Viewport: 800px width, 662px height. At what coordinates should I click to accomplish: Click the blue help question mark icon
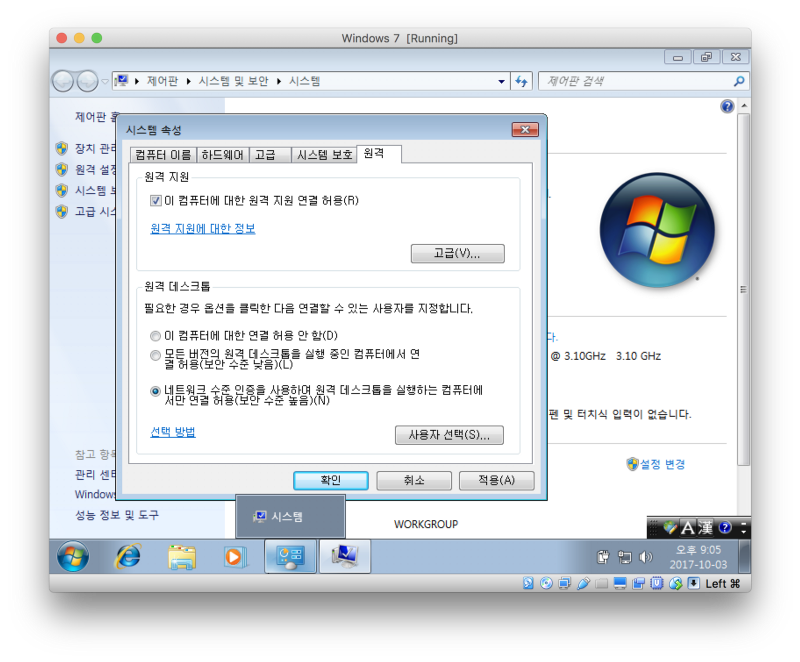[x=727, y=106]
